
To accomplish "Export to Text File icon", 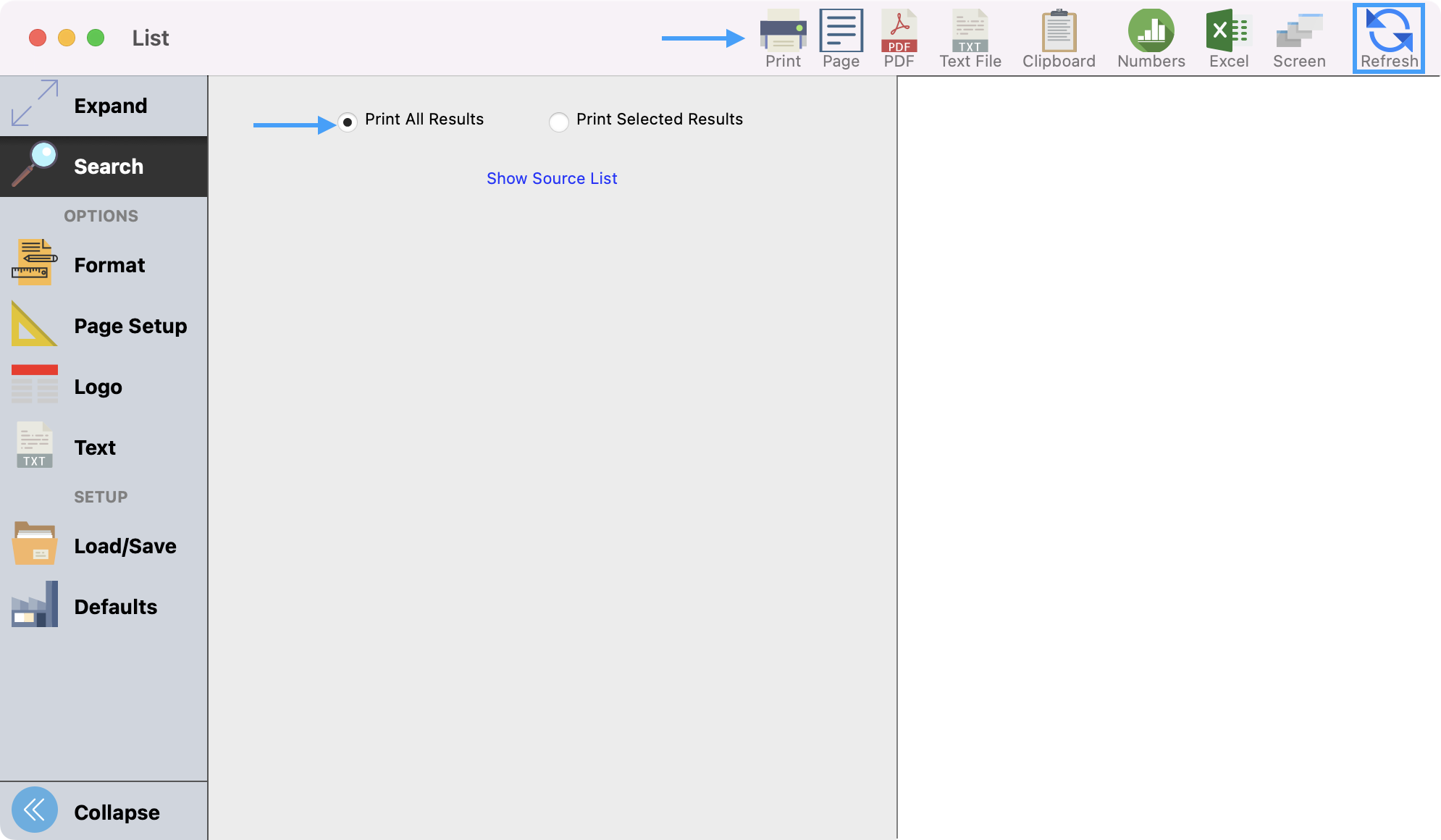I will point(970,31).
